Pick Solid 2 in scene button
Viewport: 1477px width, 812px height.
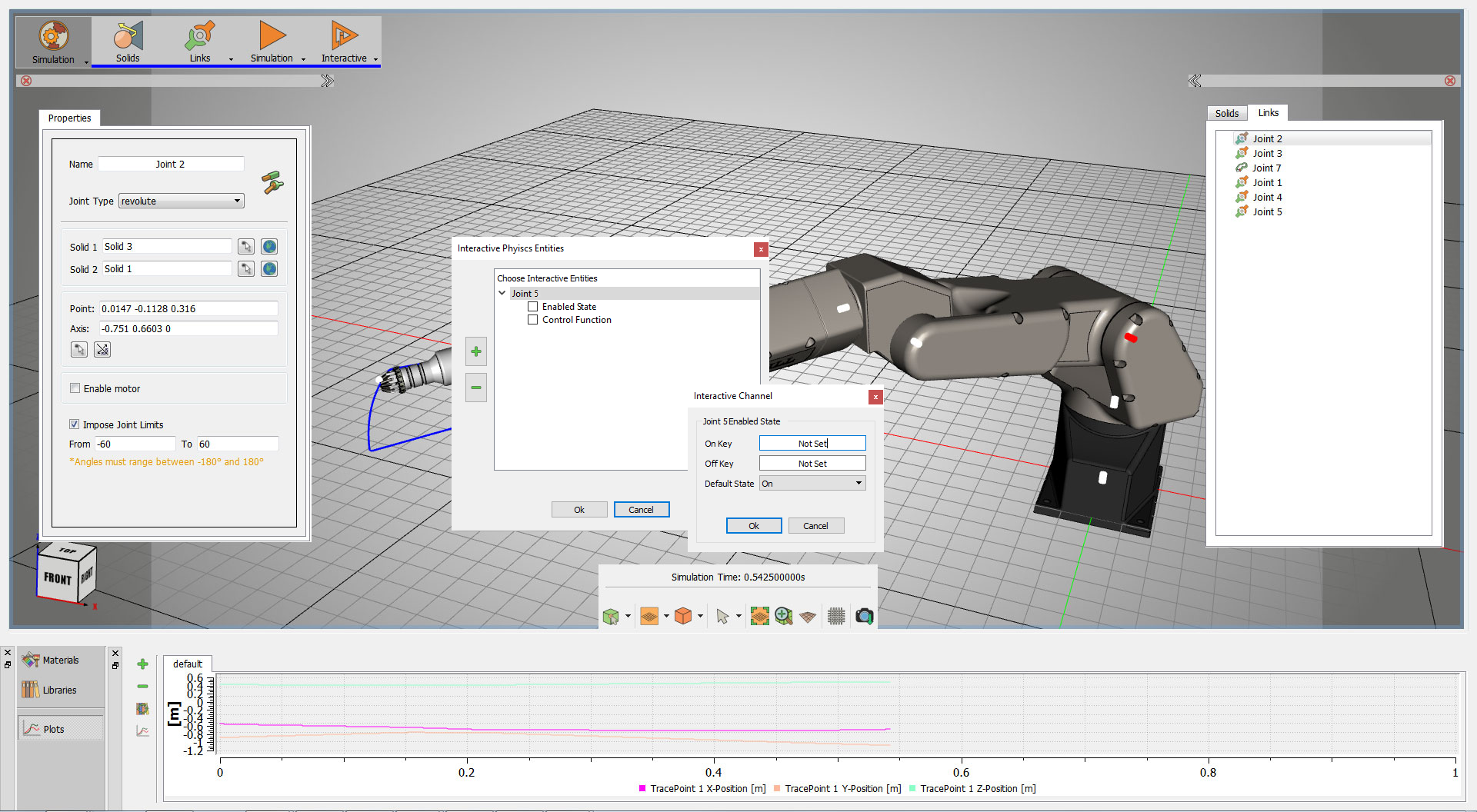[x=246, y=269]
